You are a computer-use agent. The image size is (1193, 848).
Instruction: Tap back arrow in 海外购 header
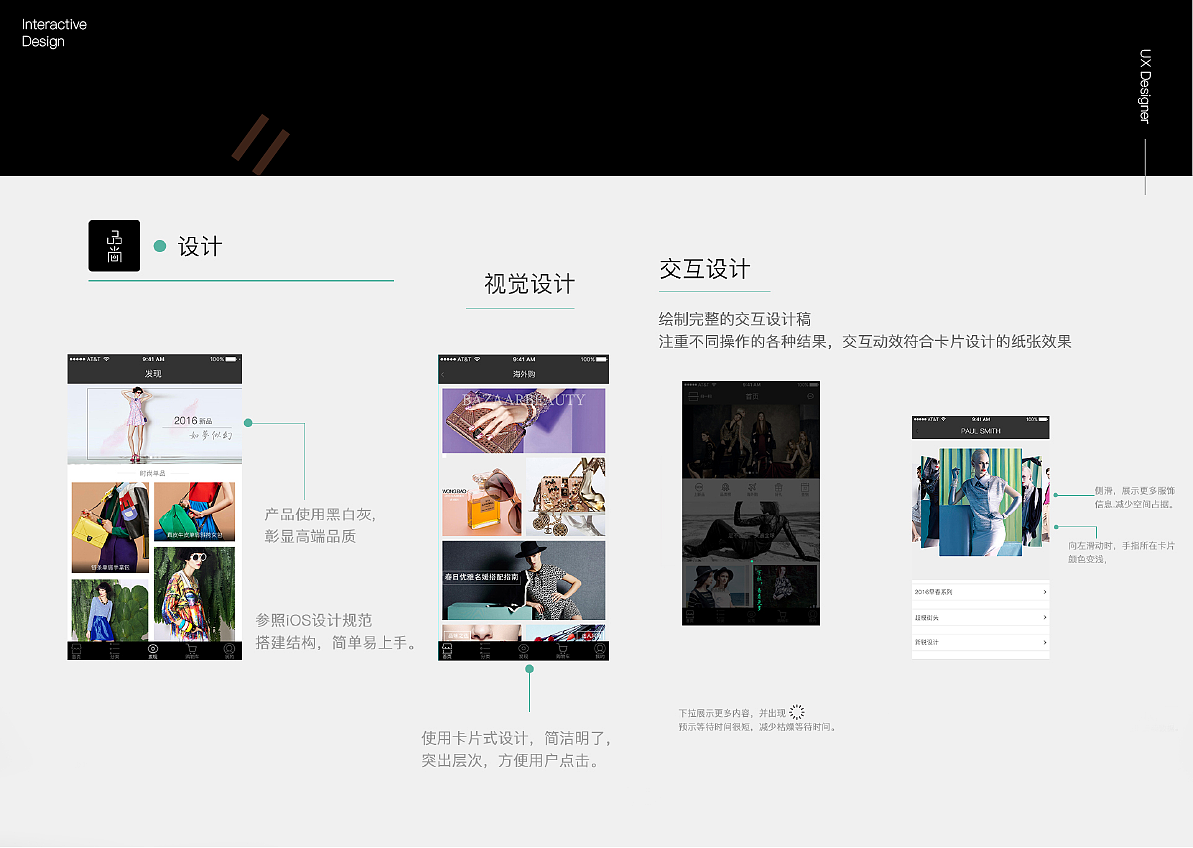coord(444,374)
